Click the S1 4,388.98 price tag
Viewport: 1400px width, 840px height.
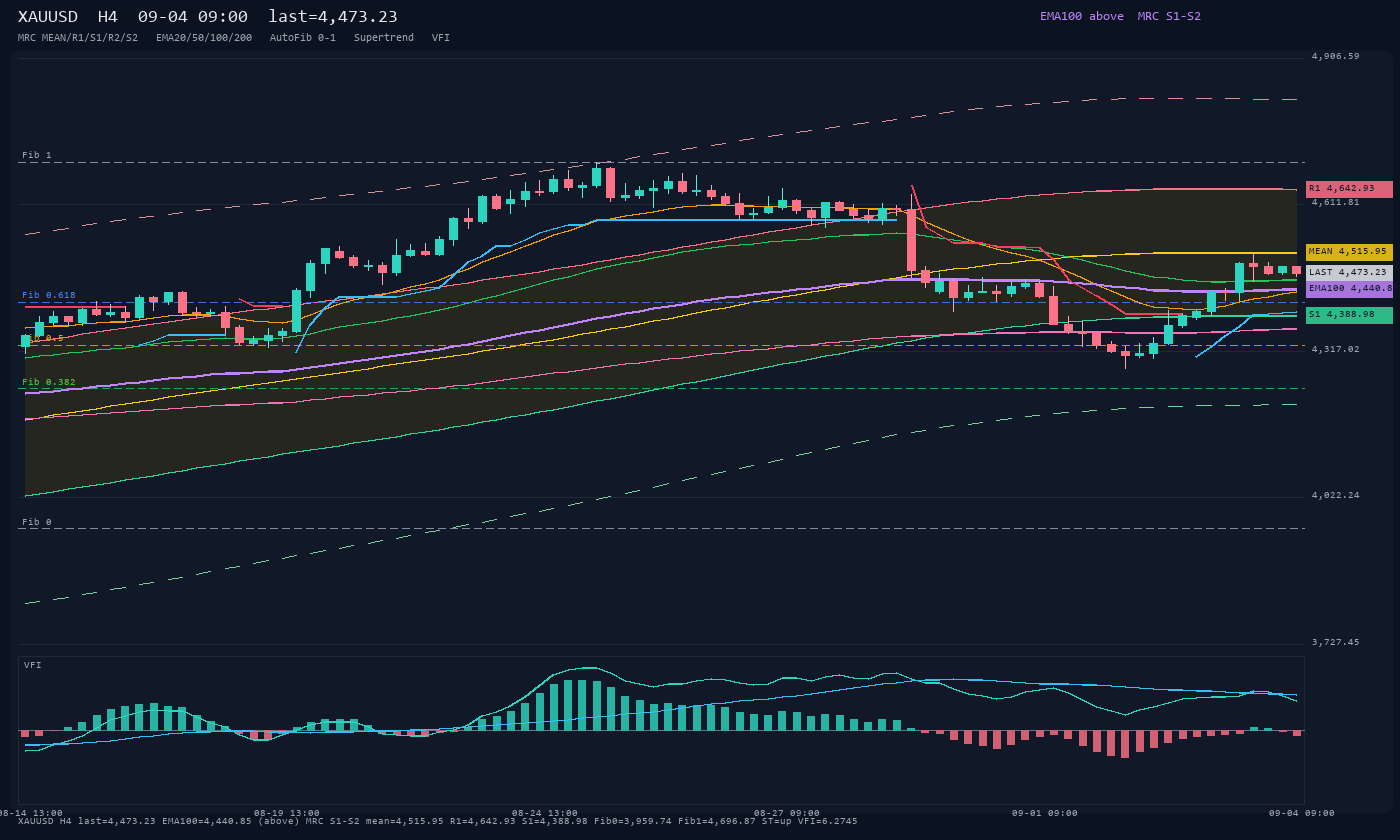tap(1349, 315)
